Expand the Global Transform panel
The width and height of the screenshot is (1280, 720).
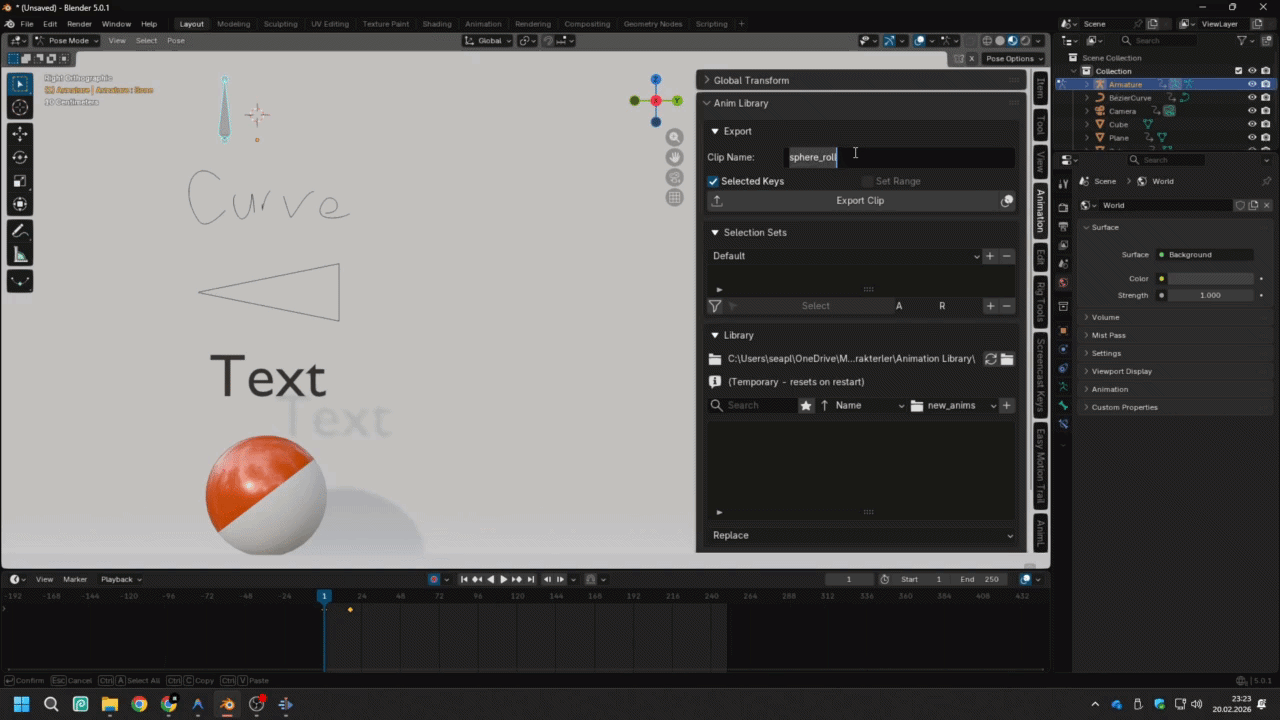click(x=751, y=80)
